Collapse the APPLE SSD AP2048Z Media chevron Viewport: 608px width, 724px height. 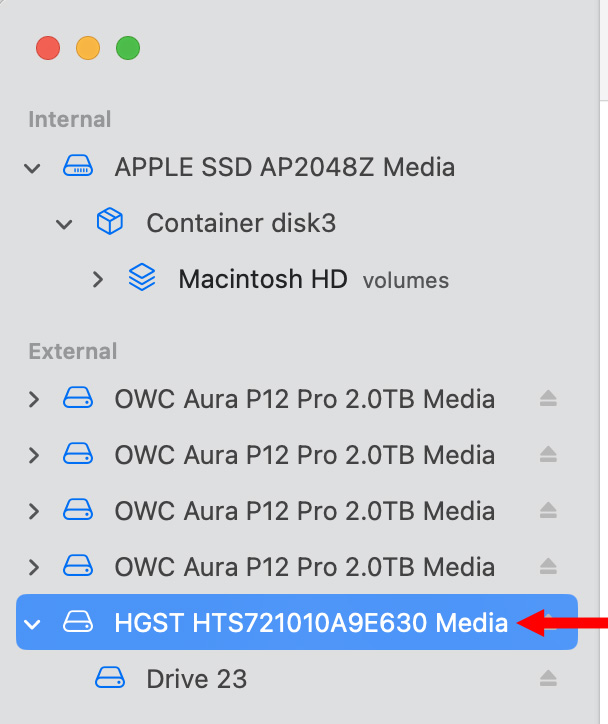point(32,168)
